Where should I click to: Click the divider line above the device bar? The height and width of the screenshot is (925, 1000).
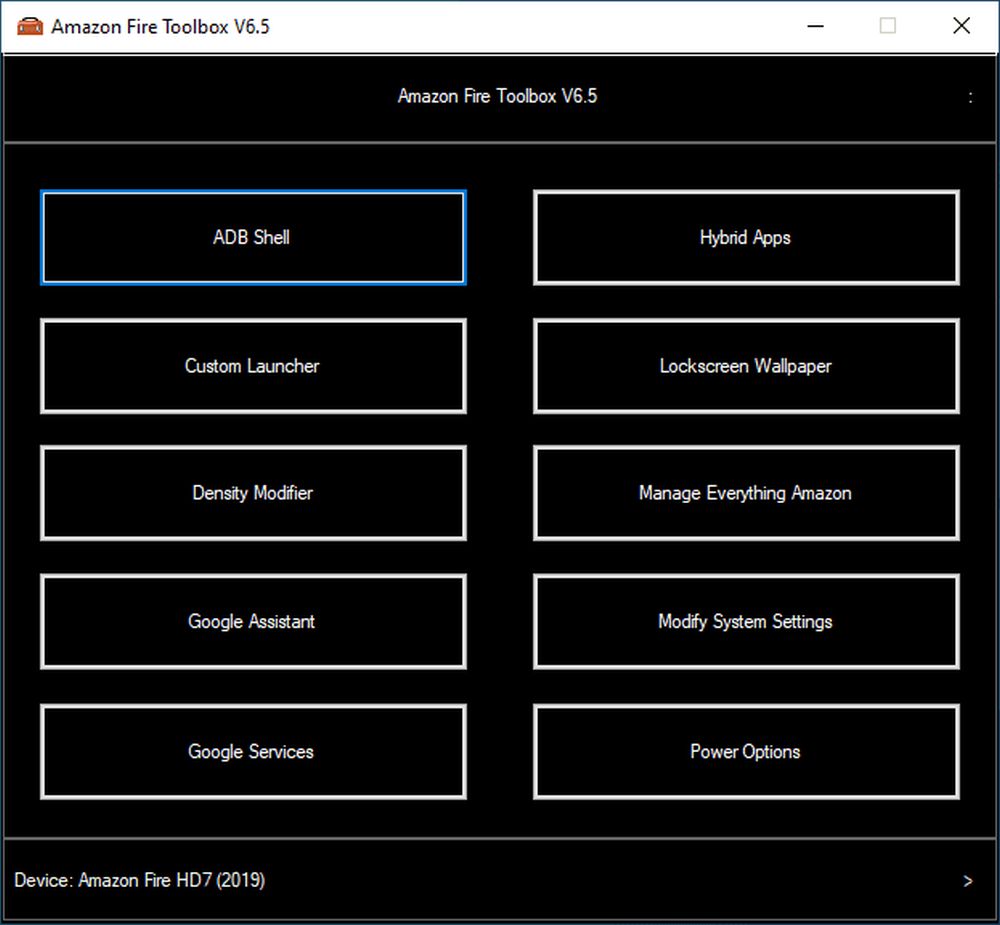pos(500,837)
